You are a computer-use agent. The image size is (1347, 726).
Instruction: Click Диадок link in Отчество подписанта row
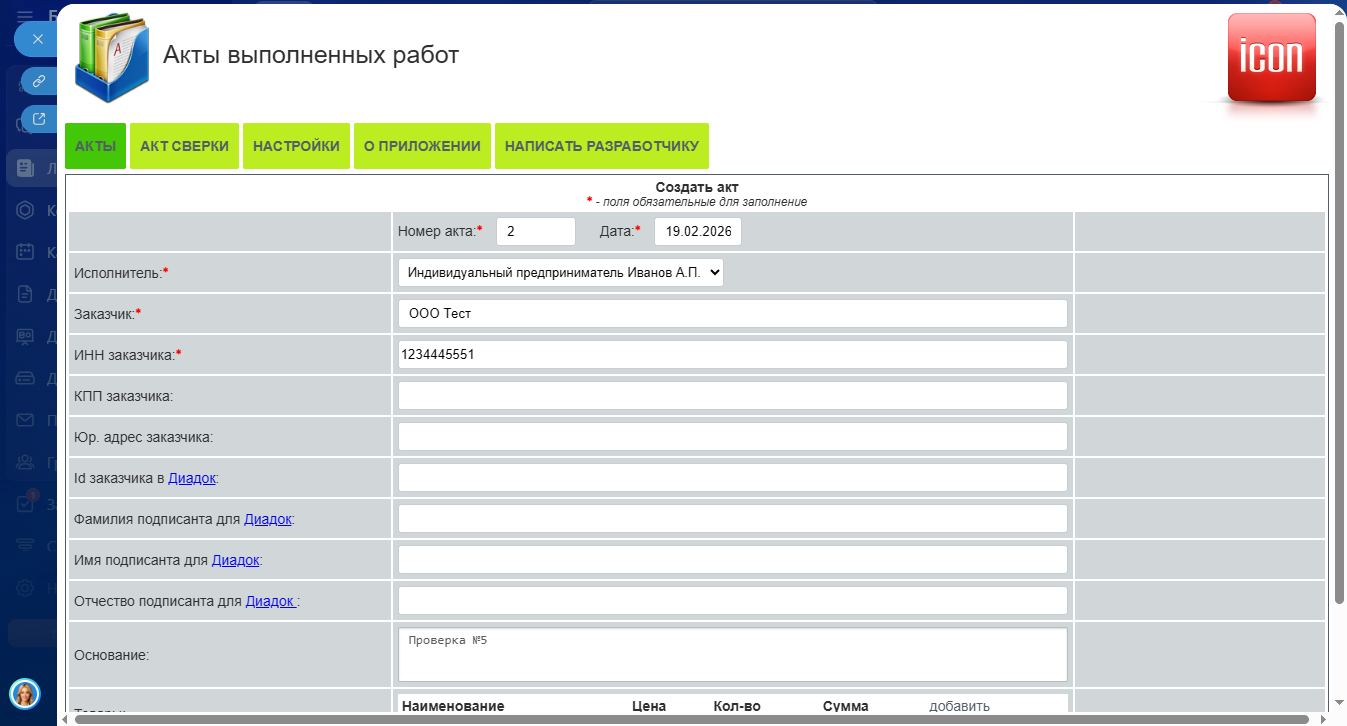pos(271,601)
